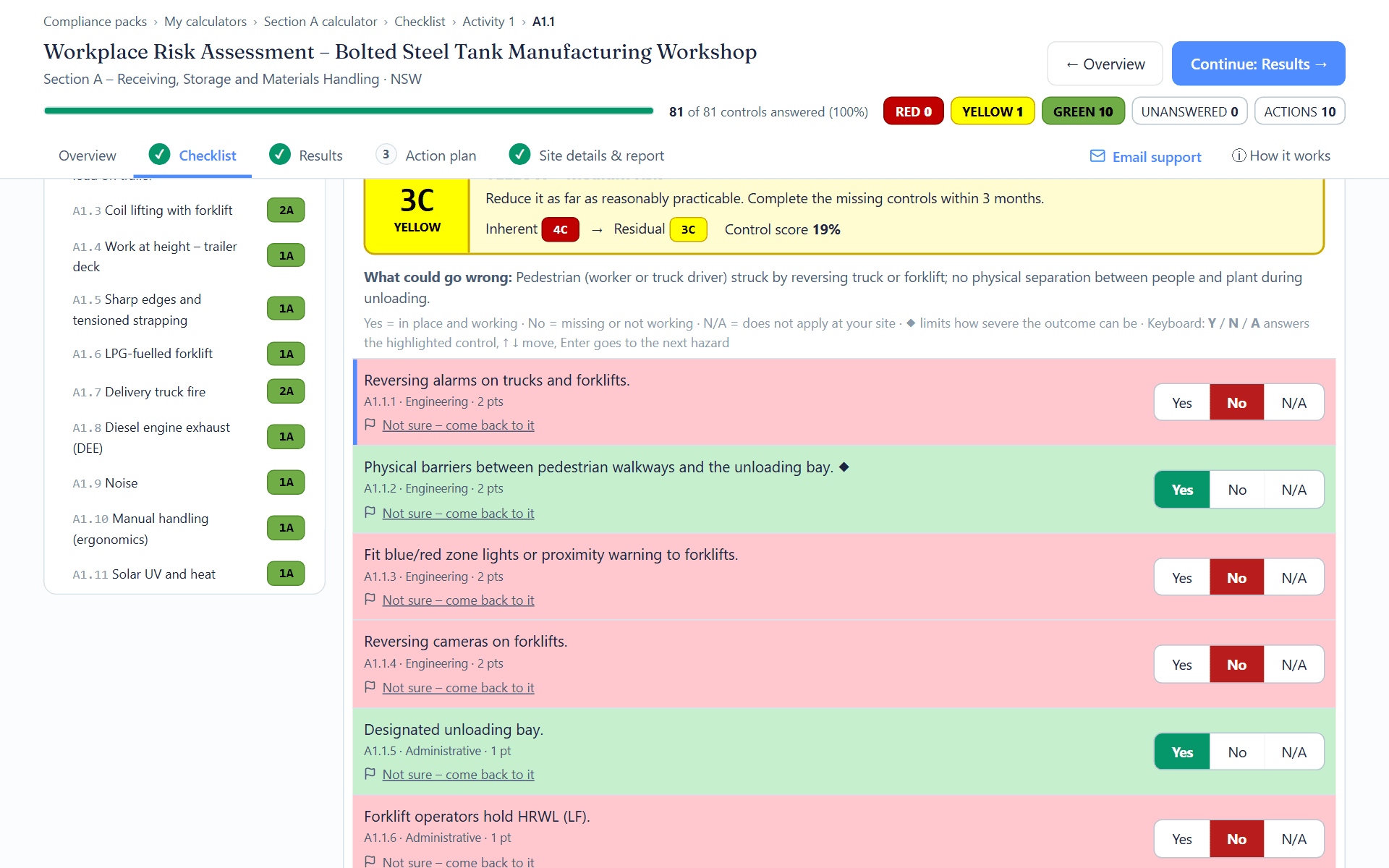Click the 1A badge beside Noise
Screen dimensions: 1389x868
(286, 482)
